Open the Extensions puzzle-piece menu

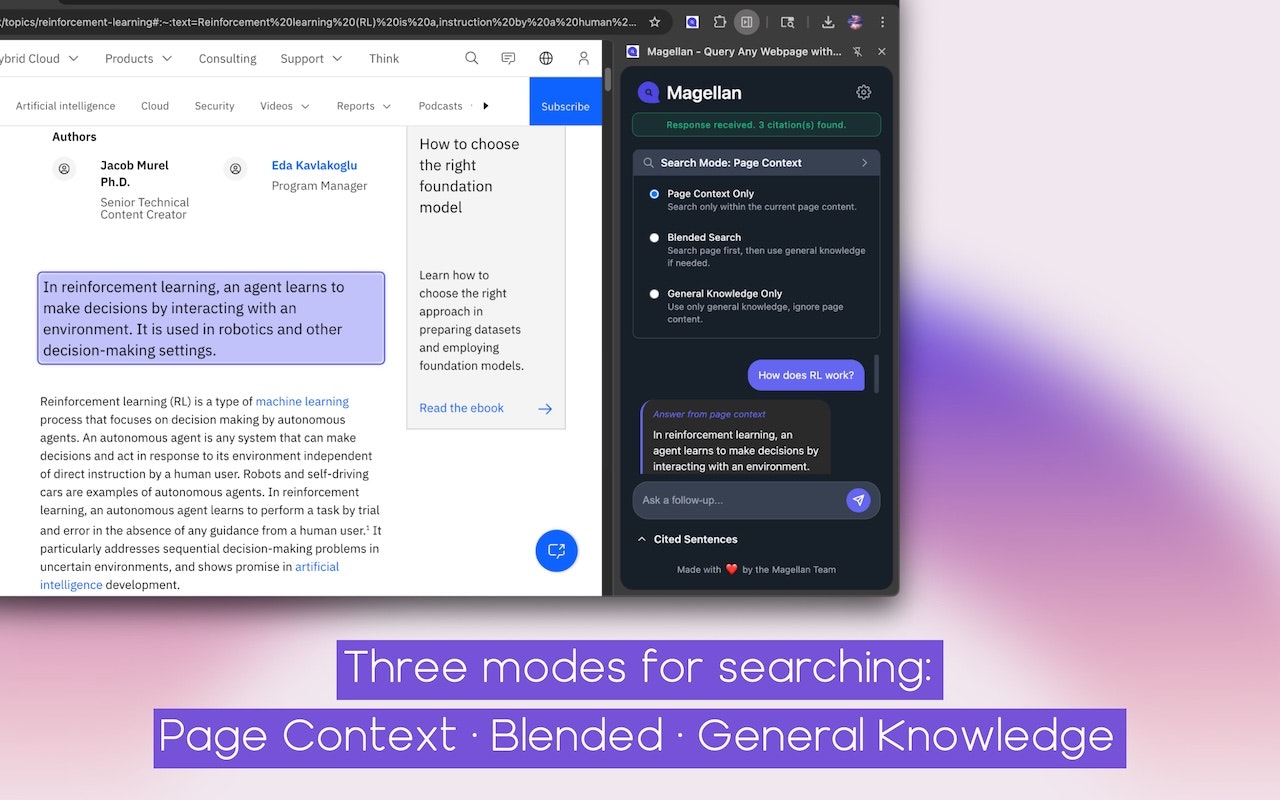719,21
